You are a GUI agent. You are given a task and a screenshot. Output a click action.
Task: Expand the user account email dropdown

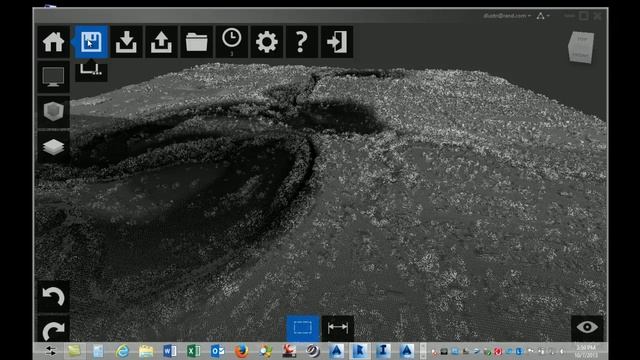(x=507, y=16)
